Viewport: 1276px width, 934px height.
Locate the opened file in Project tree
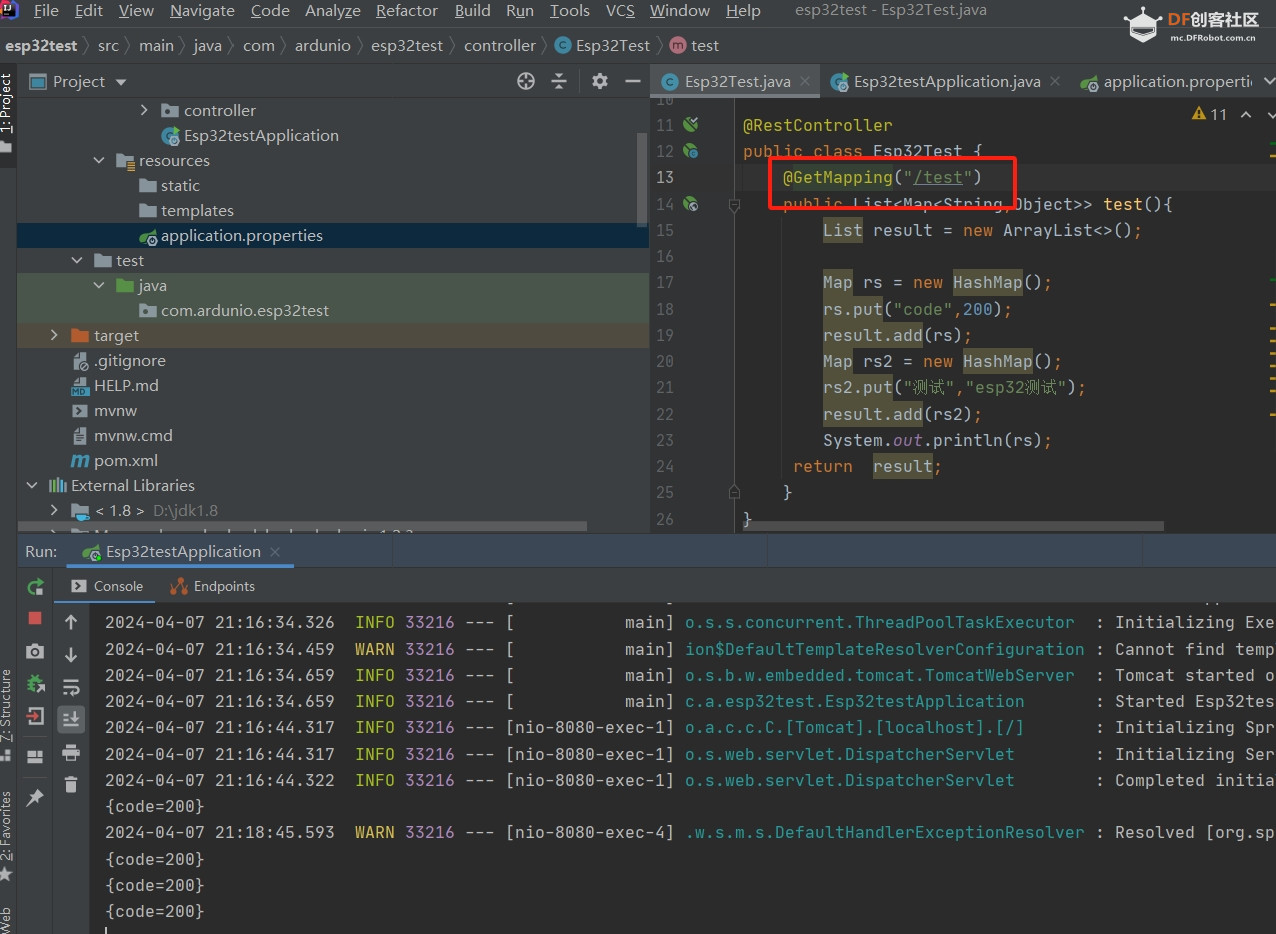coord(526,81)
